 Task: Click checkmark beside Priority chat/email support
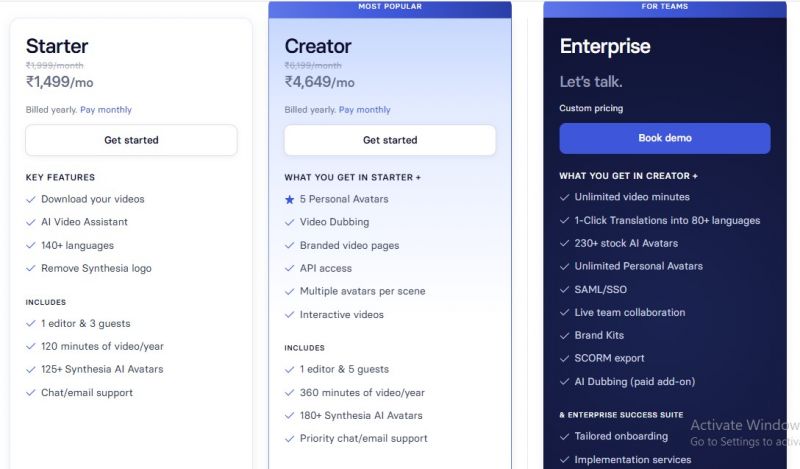coord(289,439)
